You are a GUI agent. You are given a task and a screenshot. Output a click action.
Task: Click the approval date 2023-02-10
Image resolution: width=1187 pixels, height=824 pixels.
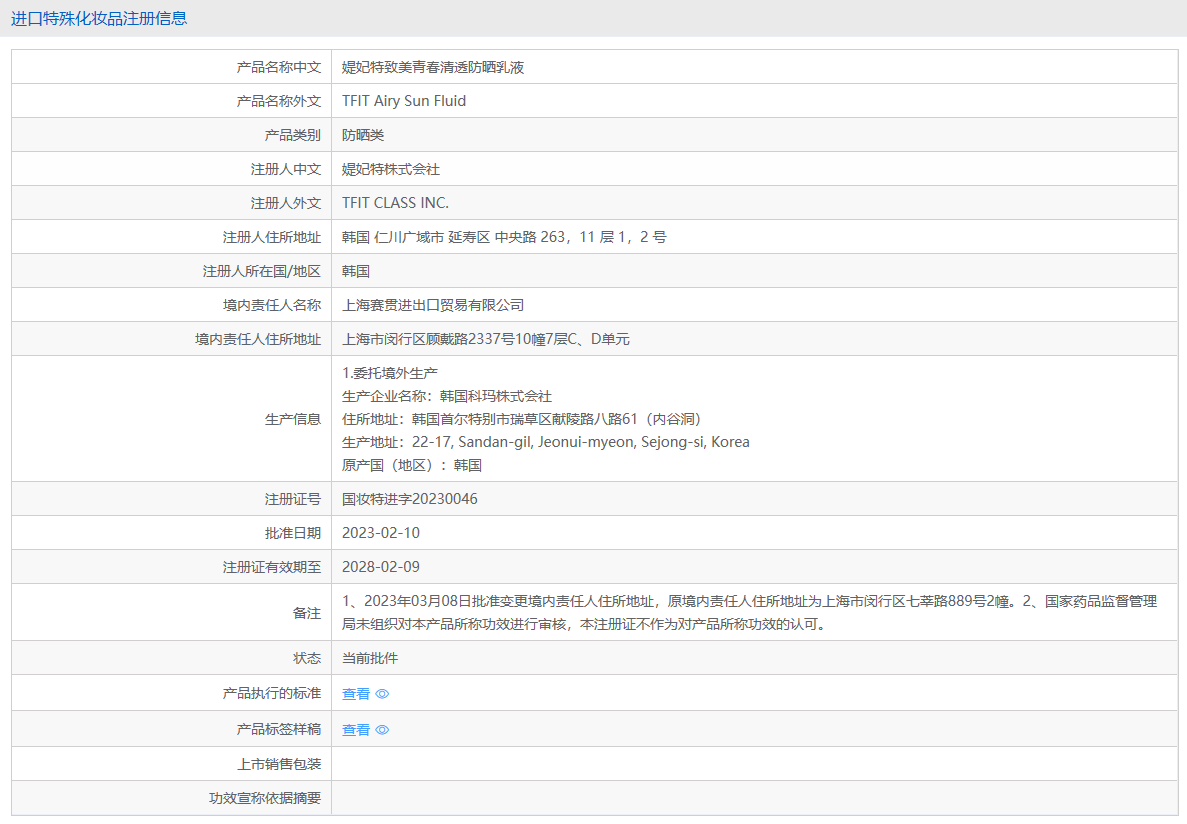(x=381, y=533)
